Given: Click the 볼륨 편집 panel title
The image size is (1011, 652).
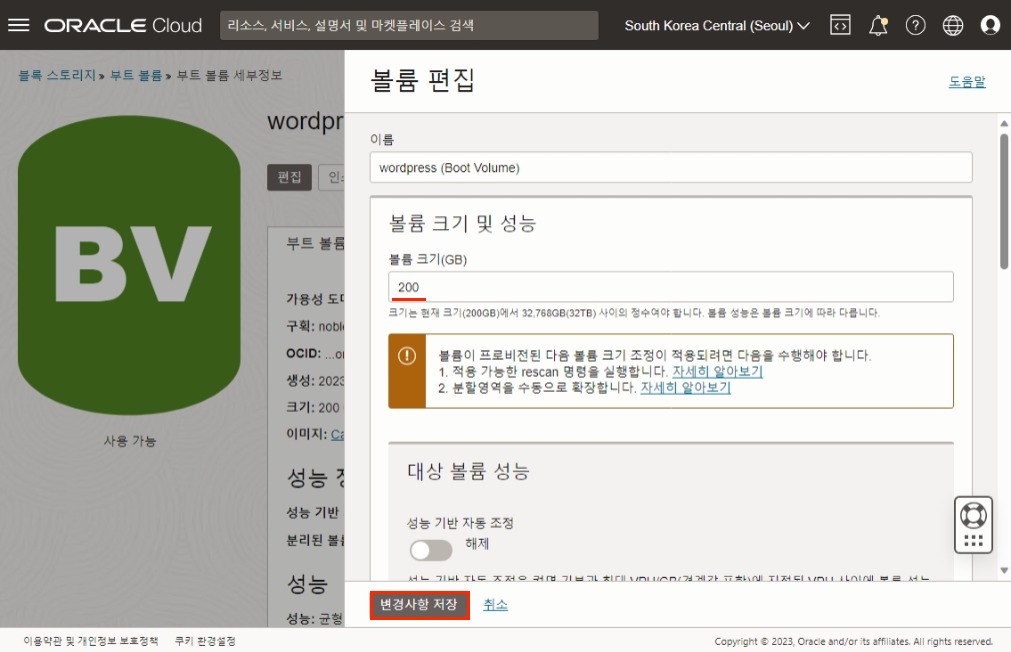Looking at the screenshot, I should click(422, 80).
